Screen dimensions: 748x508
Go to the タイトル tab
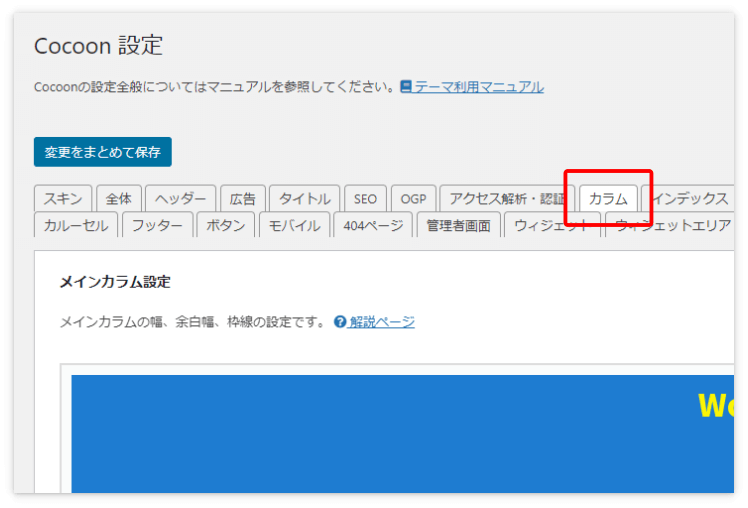[304, 198]
